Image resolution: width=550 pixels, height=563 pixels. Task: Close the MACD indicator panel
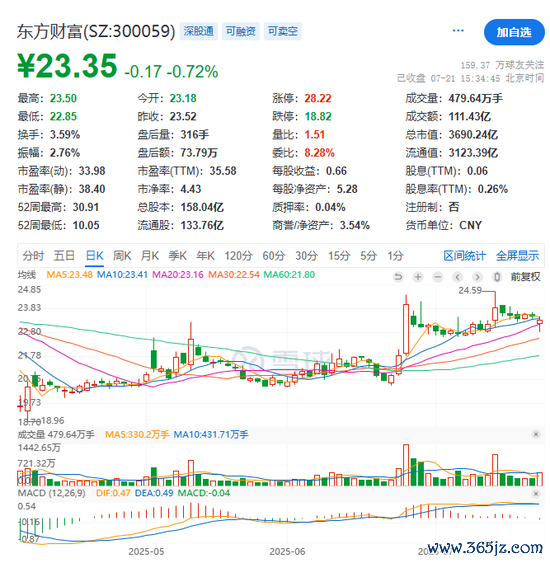[536, 494]
